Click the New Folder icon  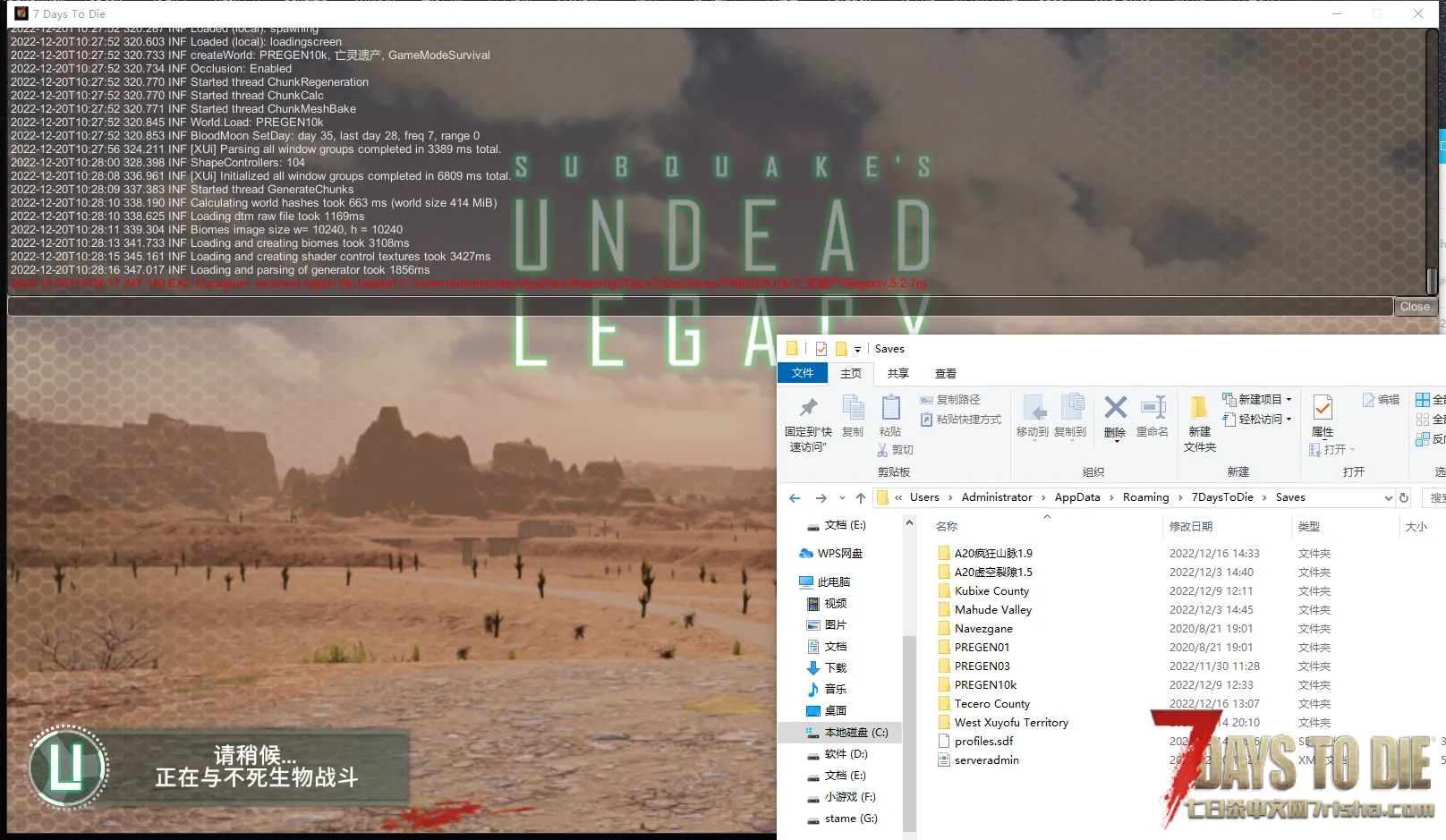click(1199, 408)
